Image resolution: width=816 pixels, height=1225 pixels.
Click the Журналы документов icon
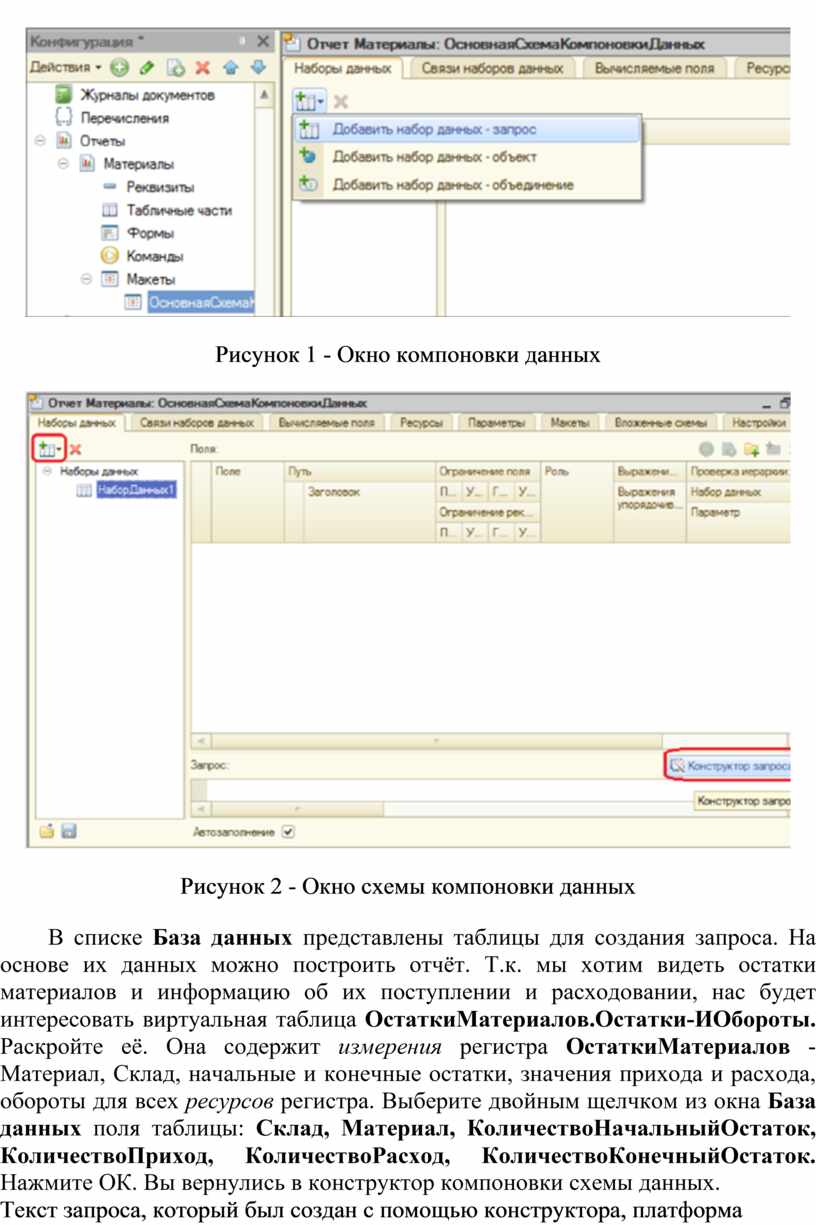click(x=63, y=95)
